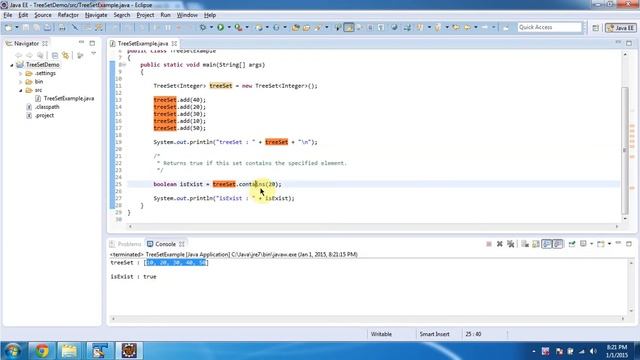
Task: Open Windows Explorer from the taskbar
Action: pos(69,351)
